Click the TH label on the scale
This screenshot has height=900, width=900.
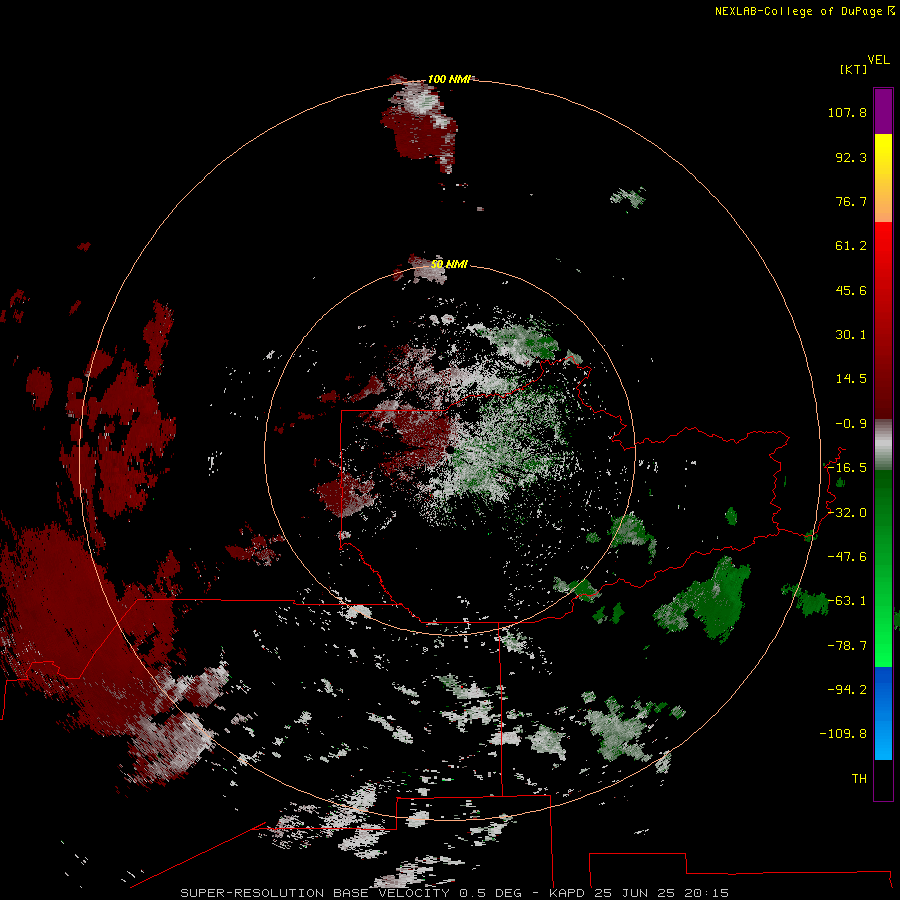point(859,779)
